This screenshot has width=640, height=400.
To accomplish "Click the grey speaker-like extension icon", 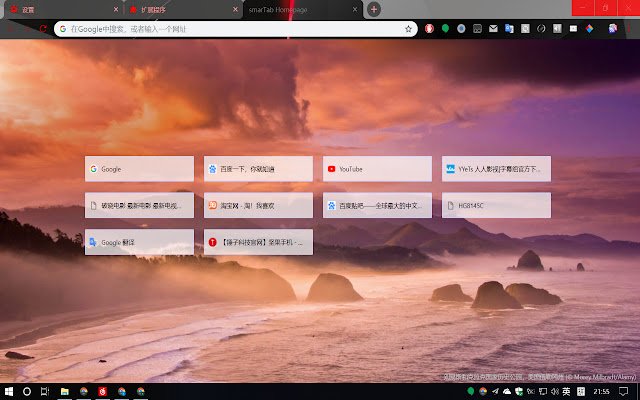I will click(557, 28).
